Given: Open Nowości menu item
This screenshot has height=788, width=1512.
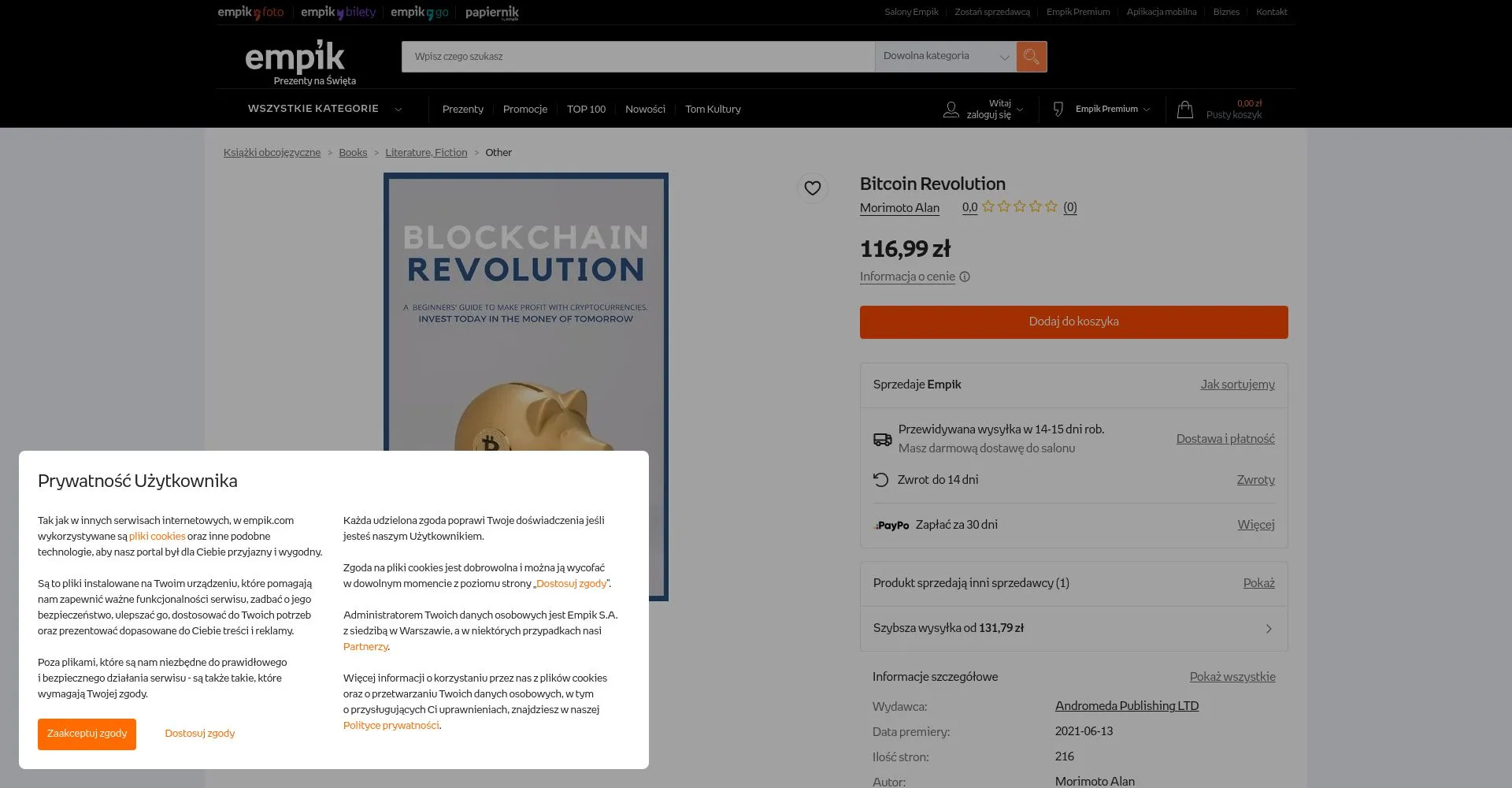Looking at the screenshot, I should [x=645, y=110].
